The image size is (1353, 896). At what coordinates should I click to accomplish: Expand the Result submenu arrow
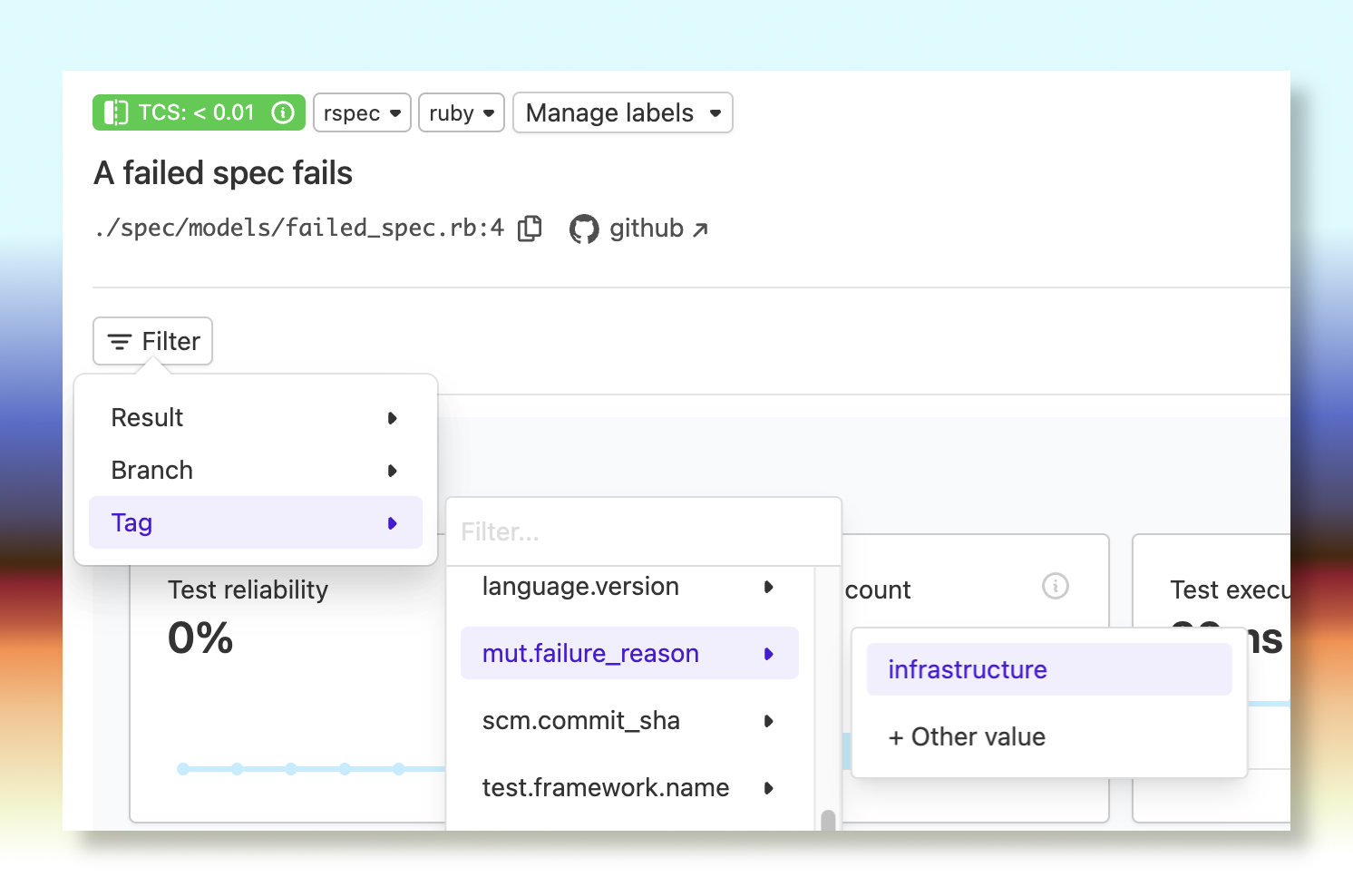393,418
